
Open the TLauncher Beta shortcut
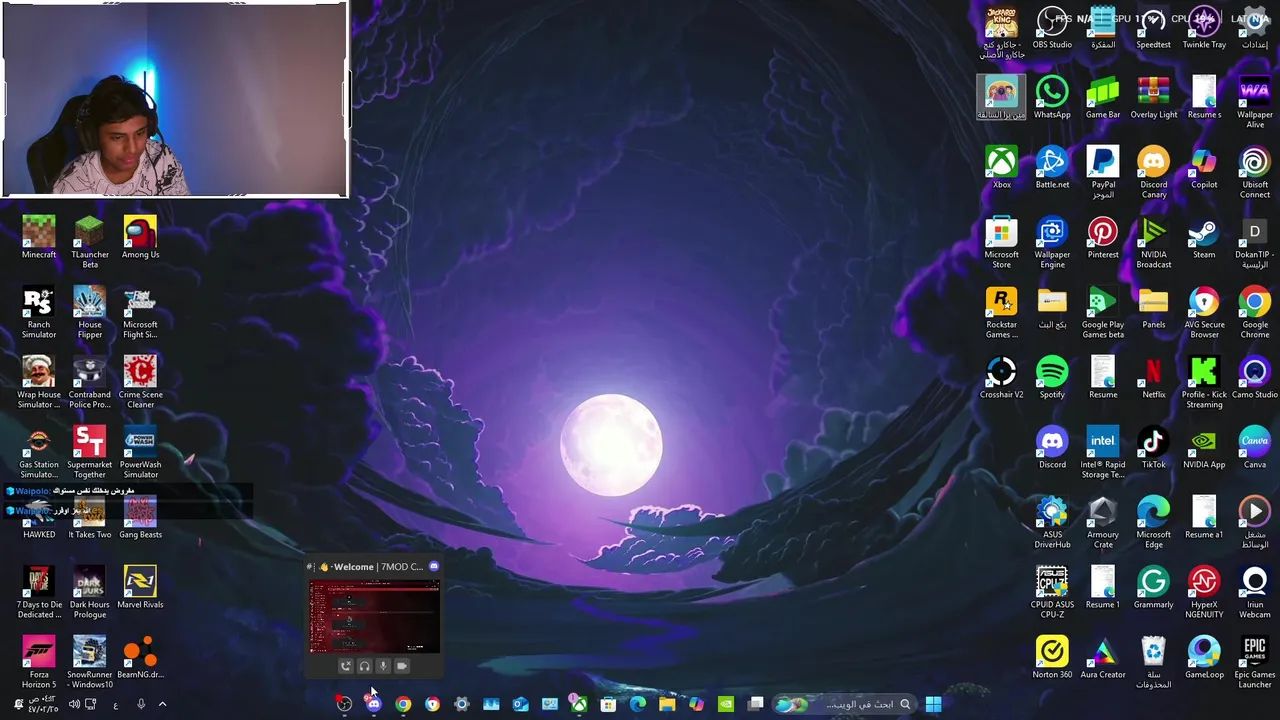tap(89, 242)
